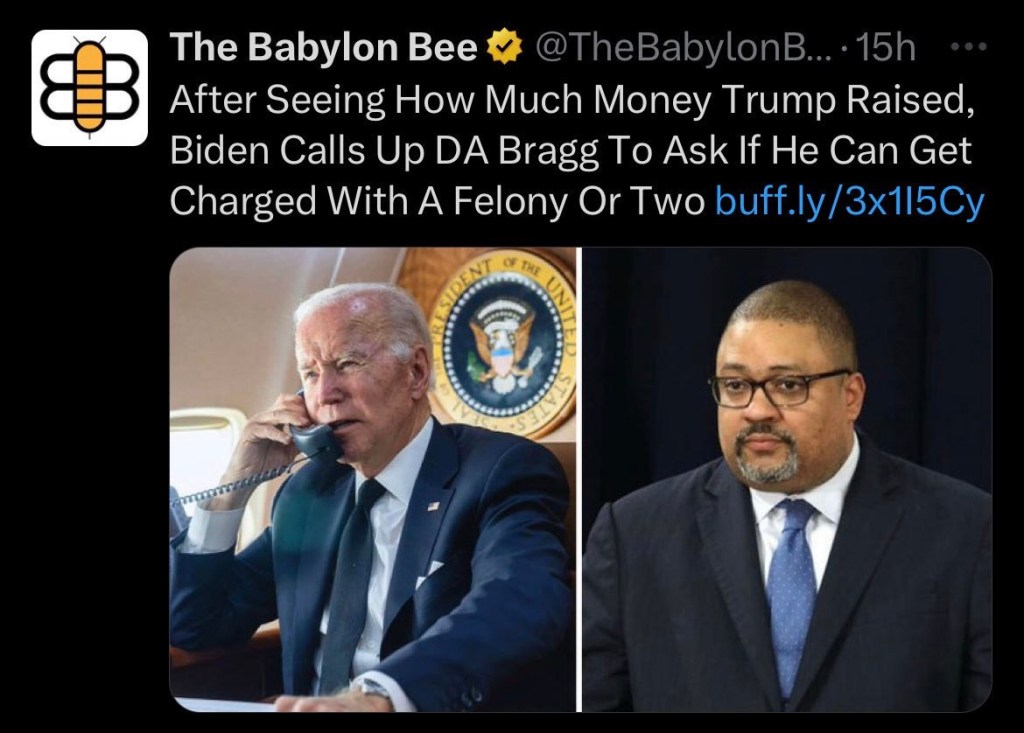Open the @TheBabylonB... handle
The image size is (1024, 733).
[x=684, y=48]
